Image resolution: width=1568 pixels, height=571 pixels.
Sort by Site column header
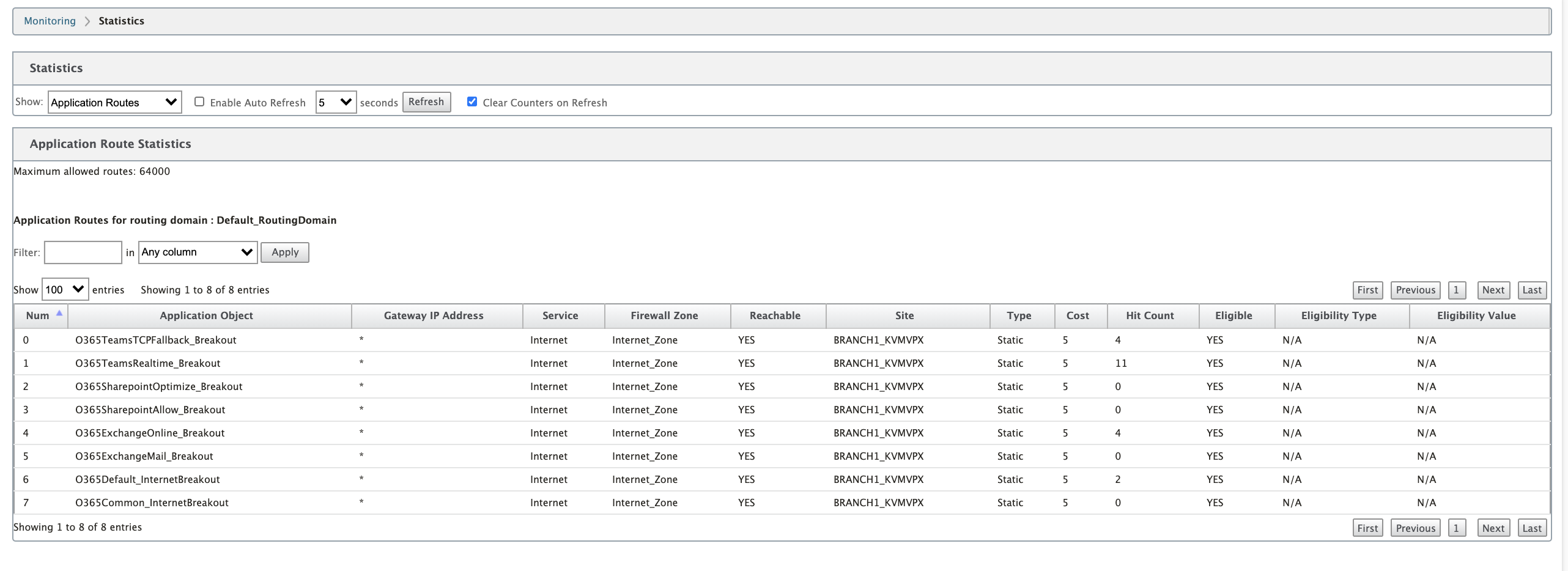click(x=908, y=316)
